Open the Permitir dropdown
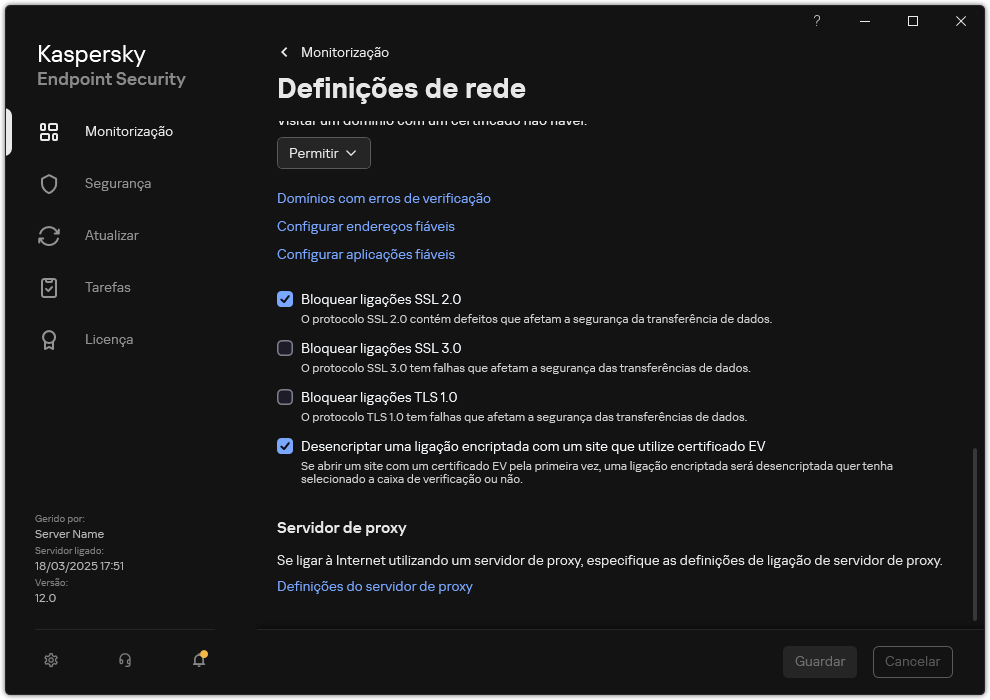The height and width of the screenshot is (700, 990). (323, 152)
